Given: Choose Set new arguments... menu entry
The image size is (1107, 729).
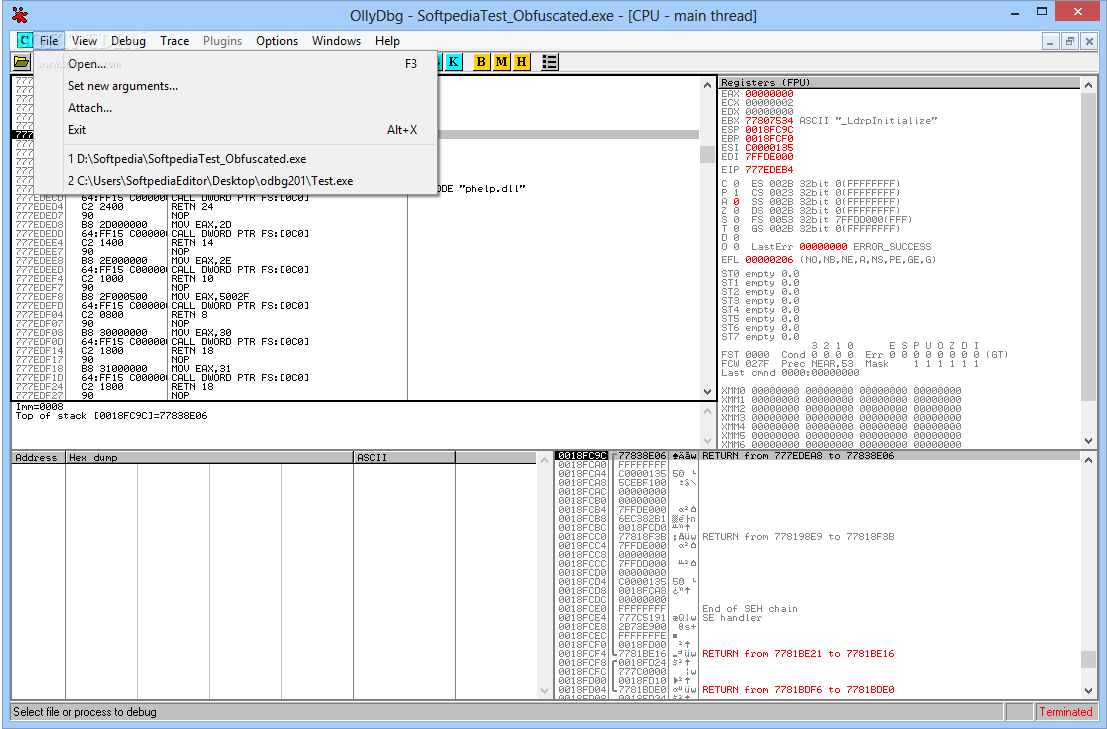Looking at the screenshot, I should pos(236,85).
